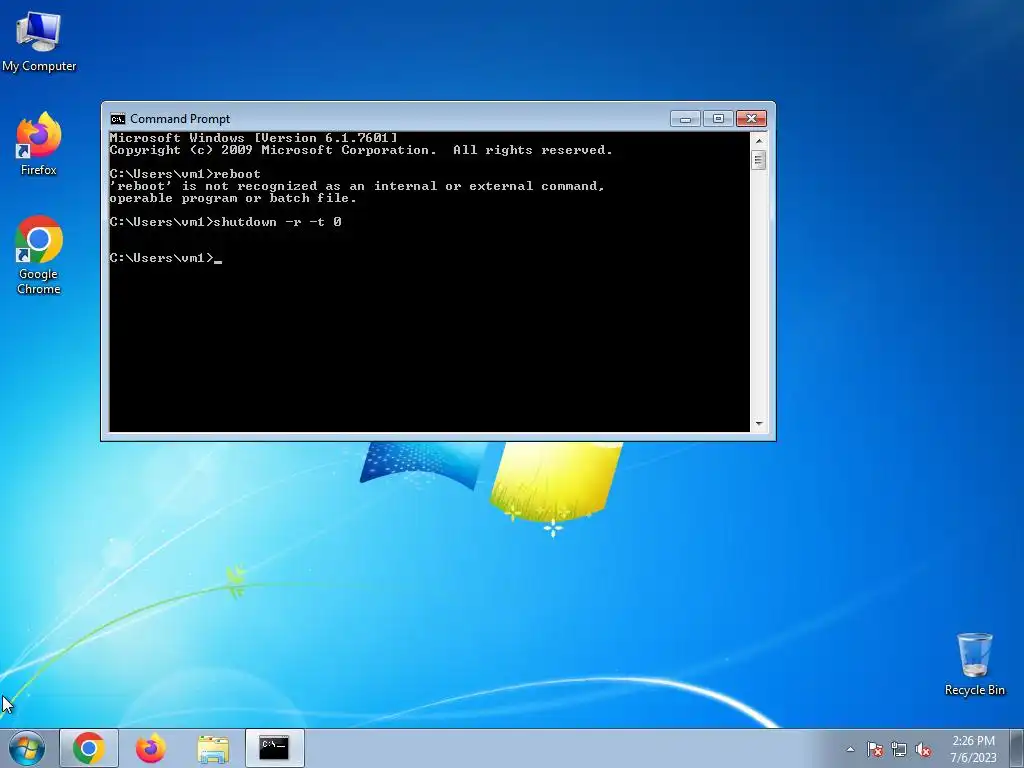This screenshot has height=768, width=1024.
Task: Open the clock showing 2:26 PM
Action: [973, 749]
